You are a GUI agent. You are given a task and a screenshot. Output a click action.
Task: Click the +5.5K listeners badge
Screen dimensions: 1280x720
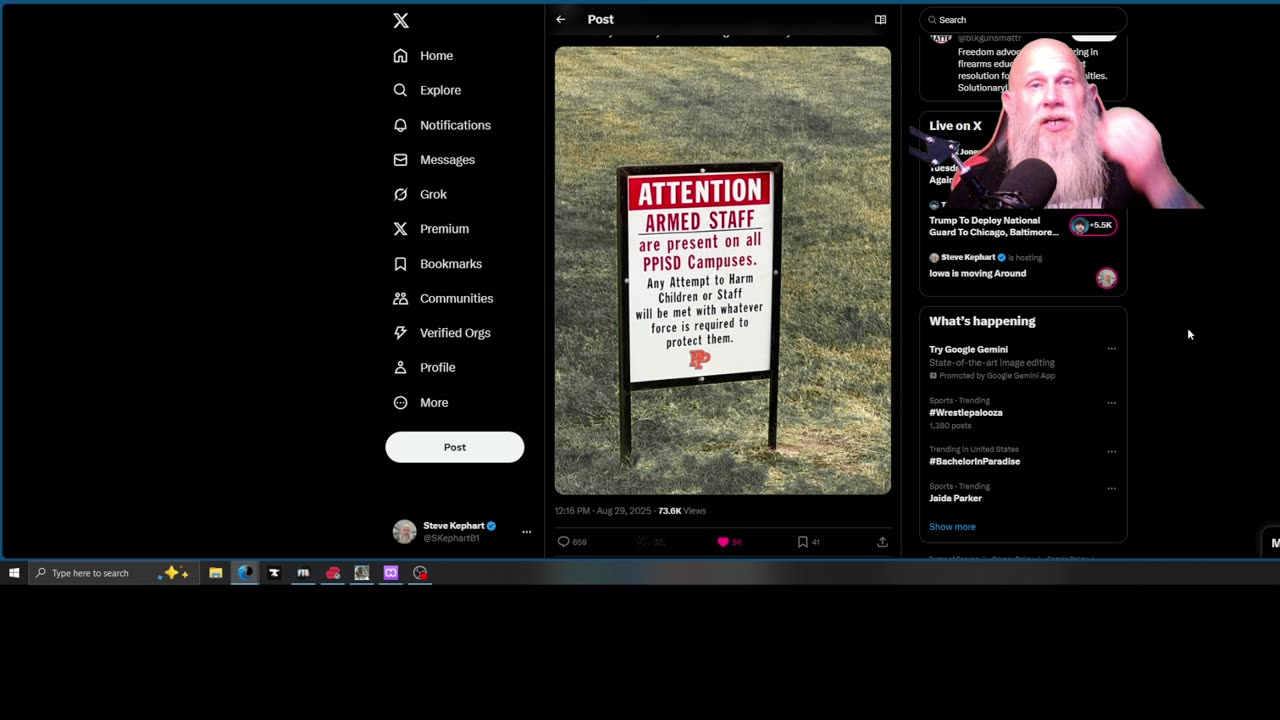(1092, 225)
